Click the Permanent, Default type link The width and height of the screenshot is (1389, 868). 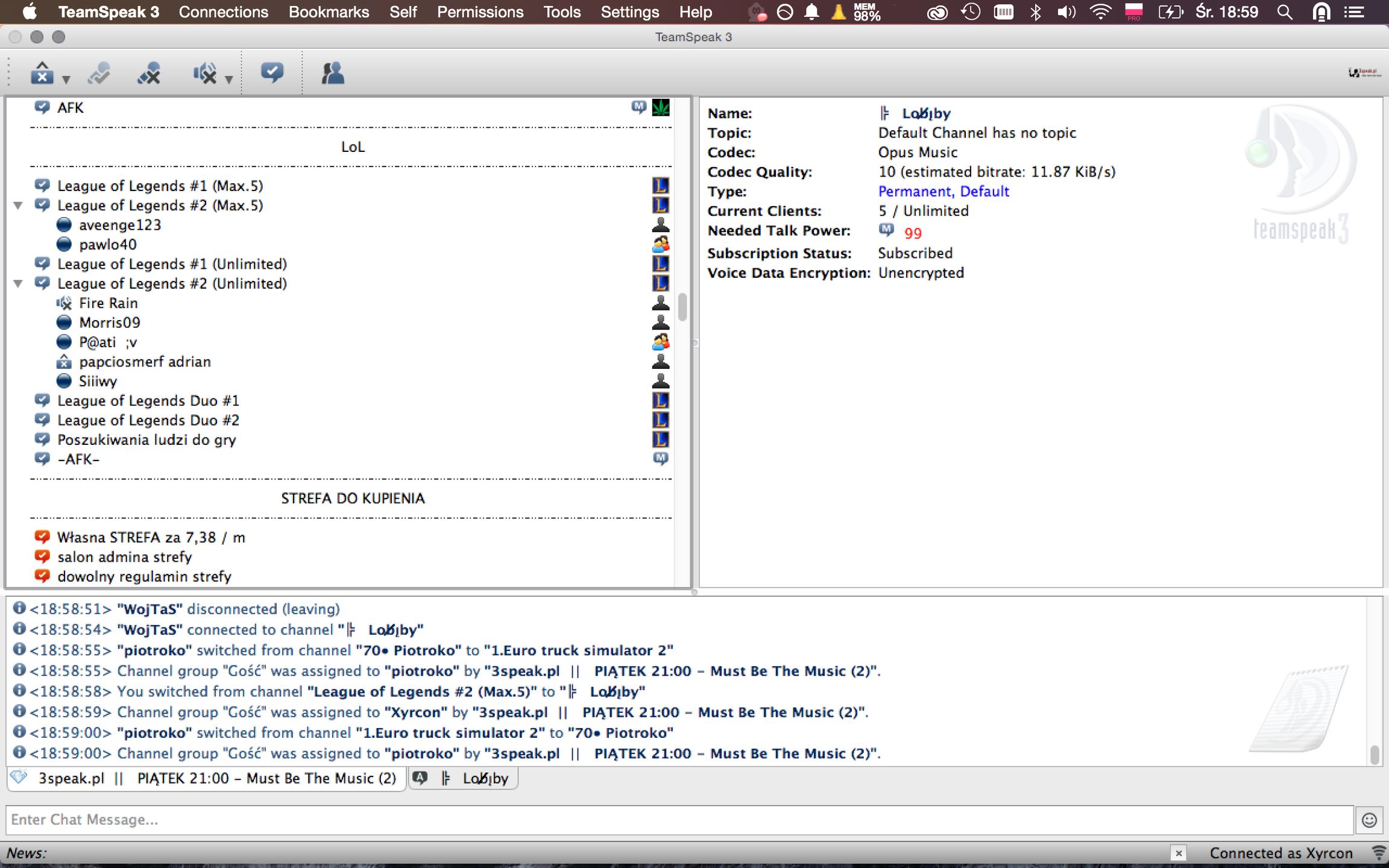pyautogui.click(x=943, y=191)
